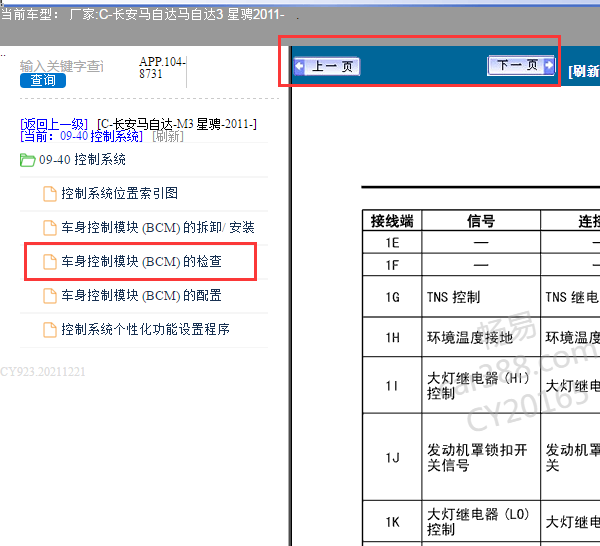The width and height of the screenshot is (600, 546).
Task: Open 车身控制模块 (BCM) 的检查
Action: (x=141, y=261)
